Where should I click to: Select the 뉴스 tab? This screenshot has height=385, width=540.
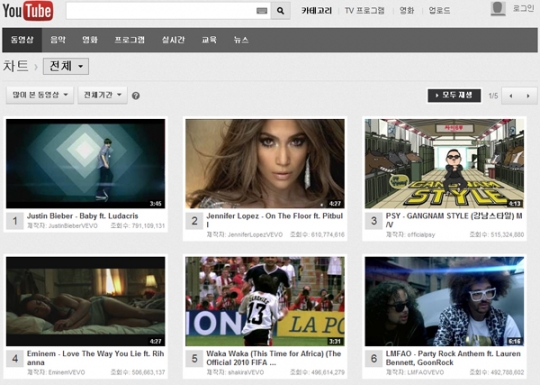(x=241, y=40)
